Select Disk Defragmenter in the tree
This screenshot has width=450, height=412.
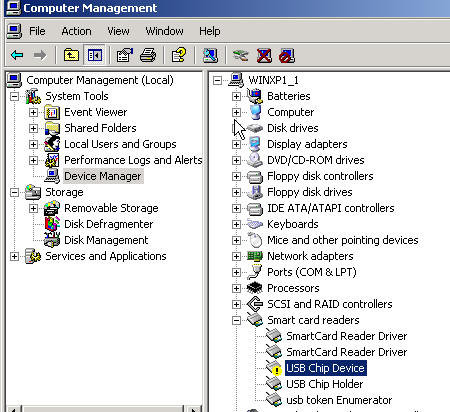(109, 224)
